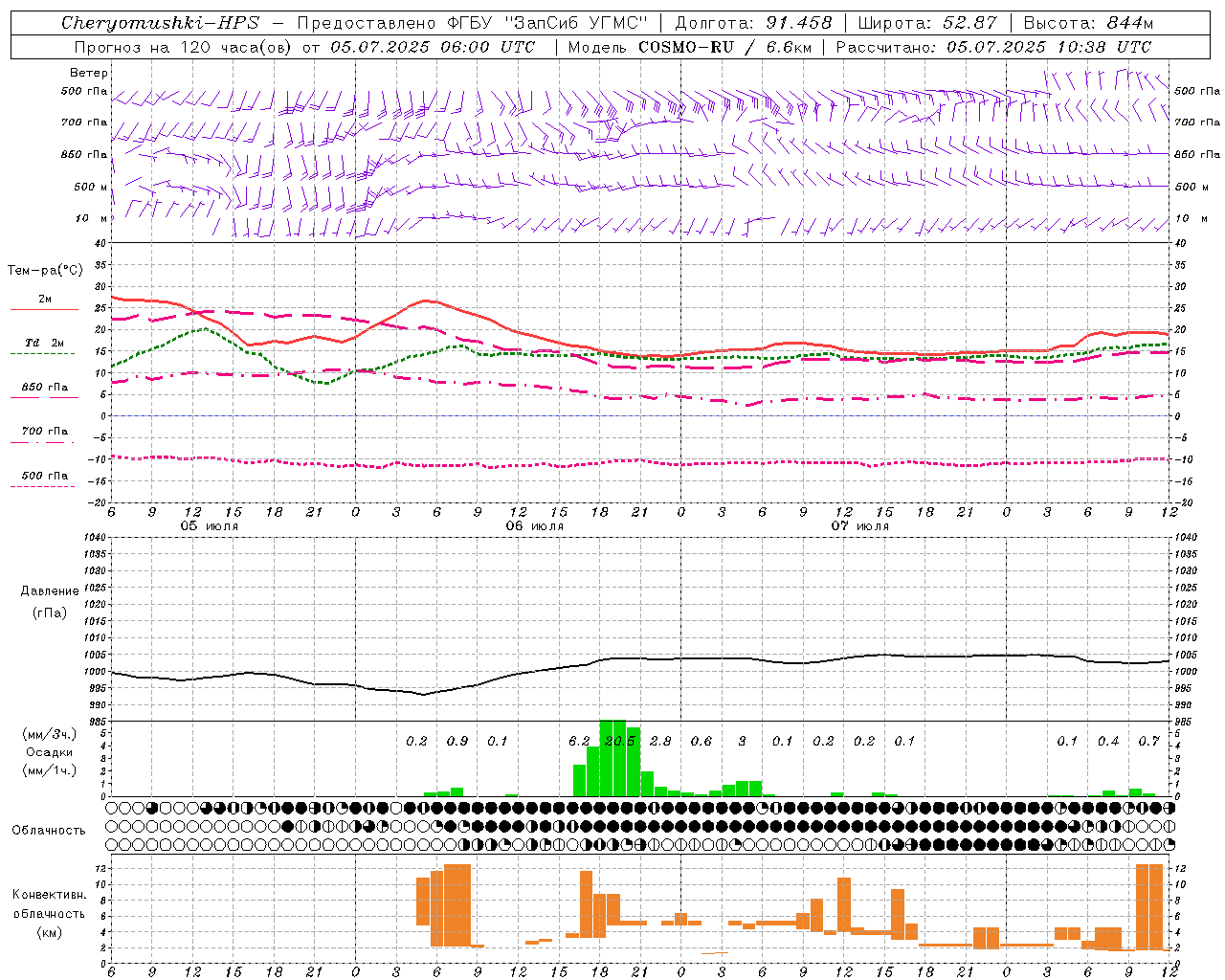Click the Ветер wind section label
Viewport: 1225px width, 980px height.
click(89, 73)
